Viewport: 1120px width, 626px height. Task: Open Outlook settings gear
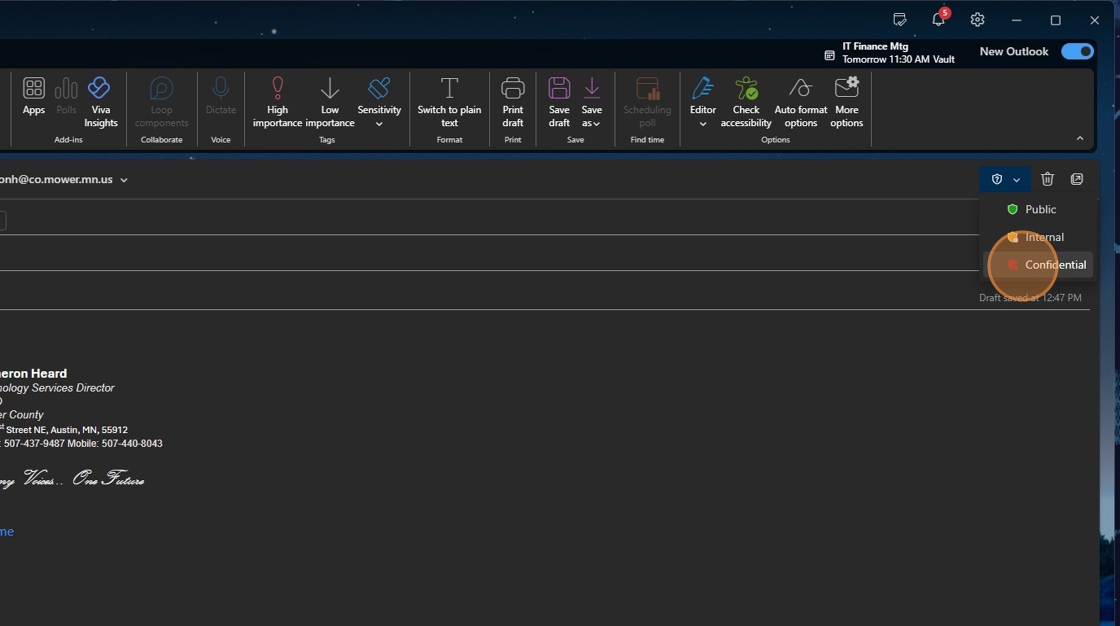point(977,20)
